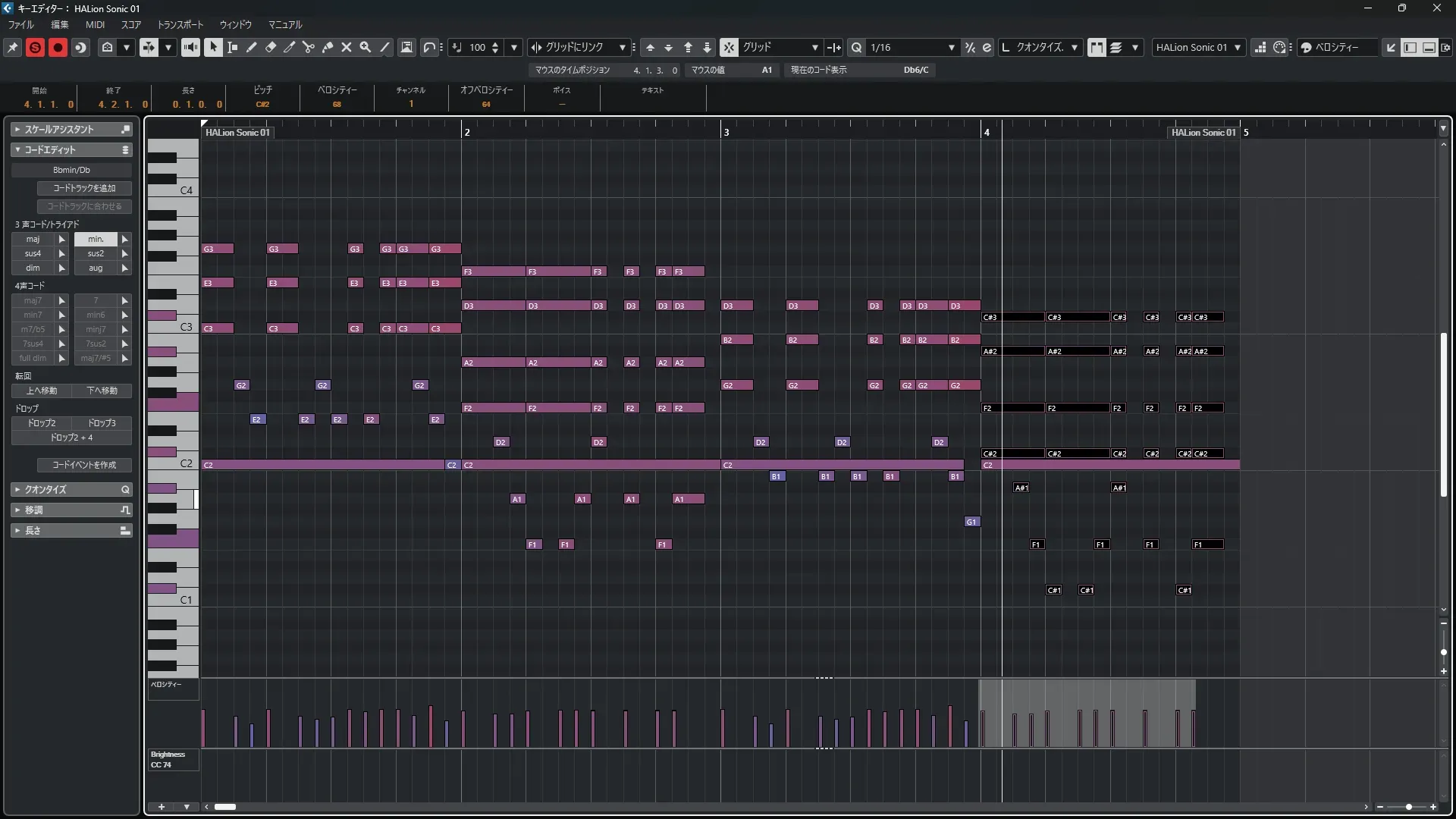1456x819 pixels.
Task: Select the Glue tool
Action: (x=328, y=47)
